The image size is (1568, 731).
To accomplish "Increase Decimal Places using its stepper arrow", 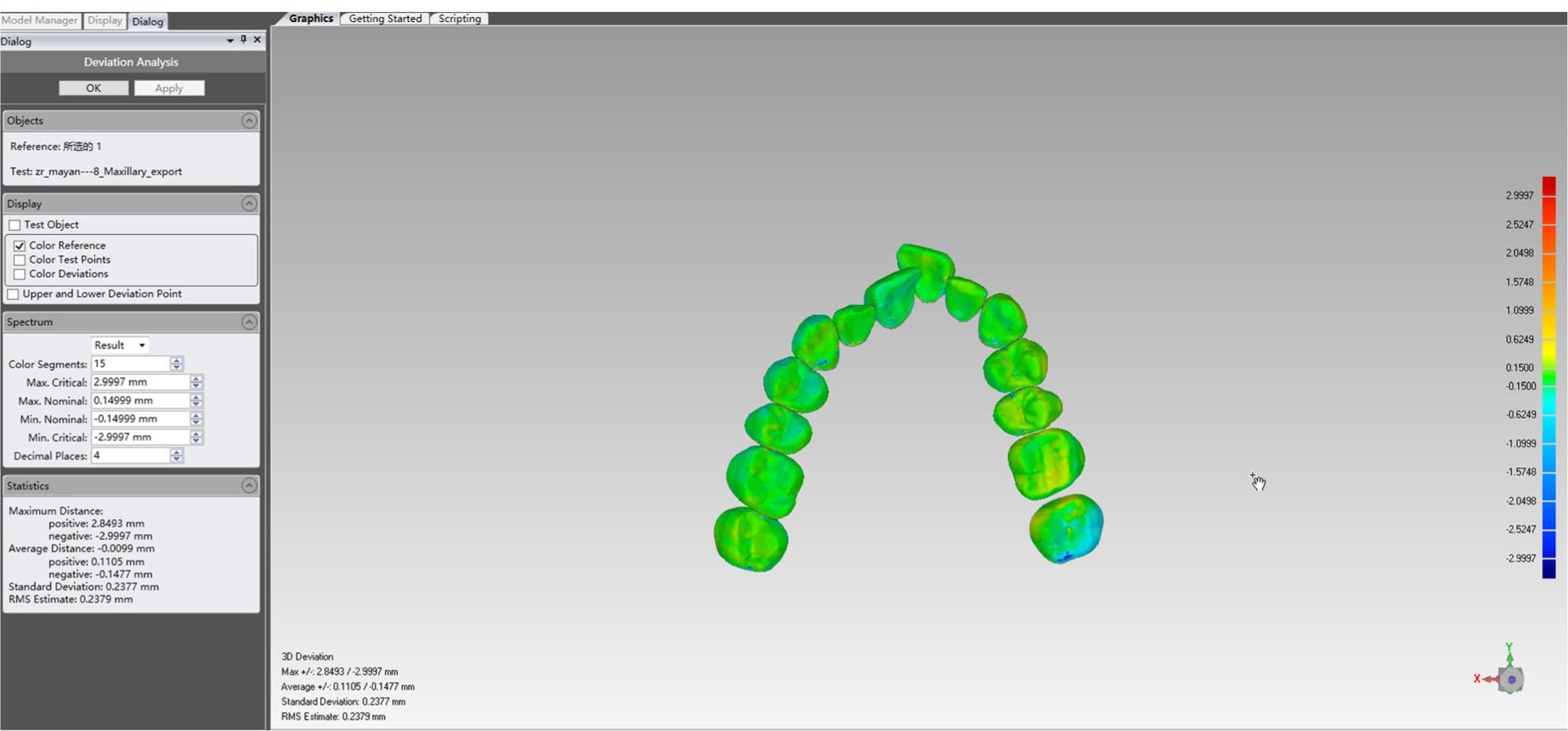I will pos(176,452).
